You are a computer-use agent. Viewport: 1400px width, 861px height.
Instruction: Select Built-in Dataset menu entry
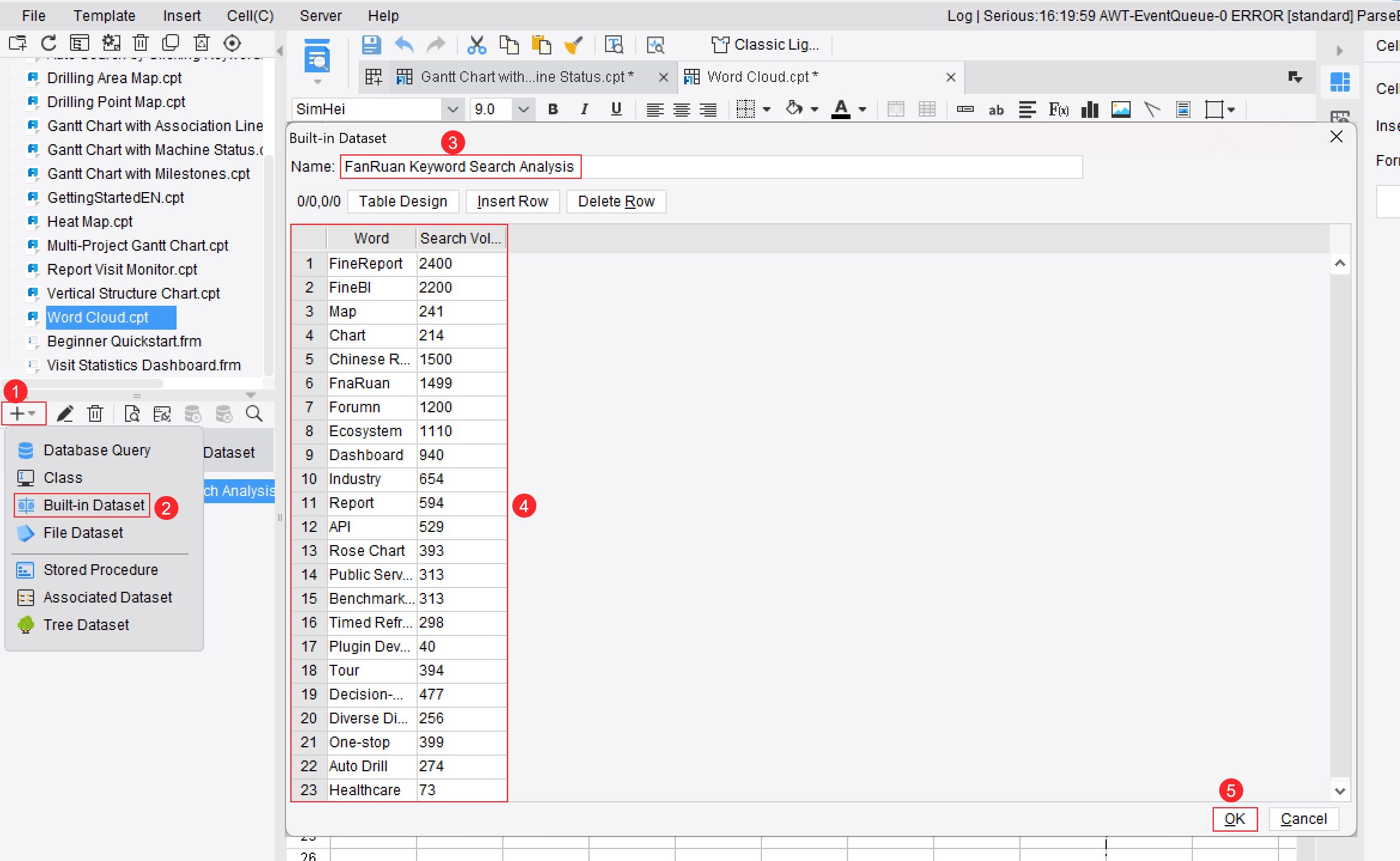point(82,505)
